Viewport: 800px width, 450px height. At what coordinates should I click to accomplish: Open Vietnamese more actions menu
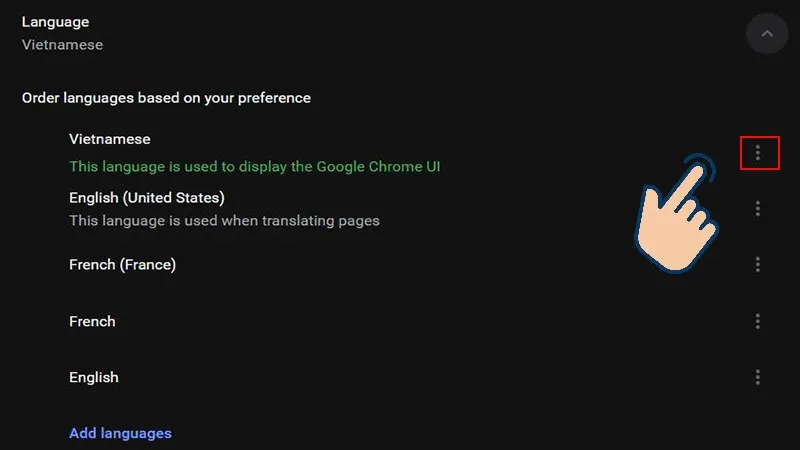(758, 153)
